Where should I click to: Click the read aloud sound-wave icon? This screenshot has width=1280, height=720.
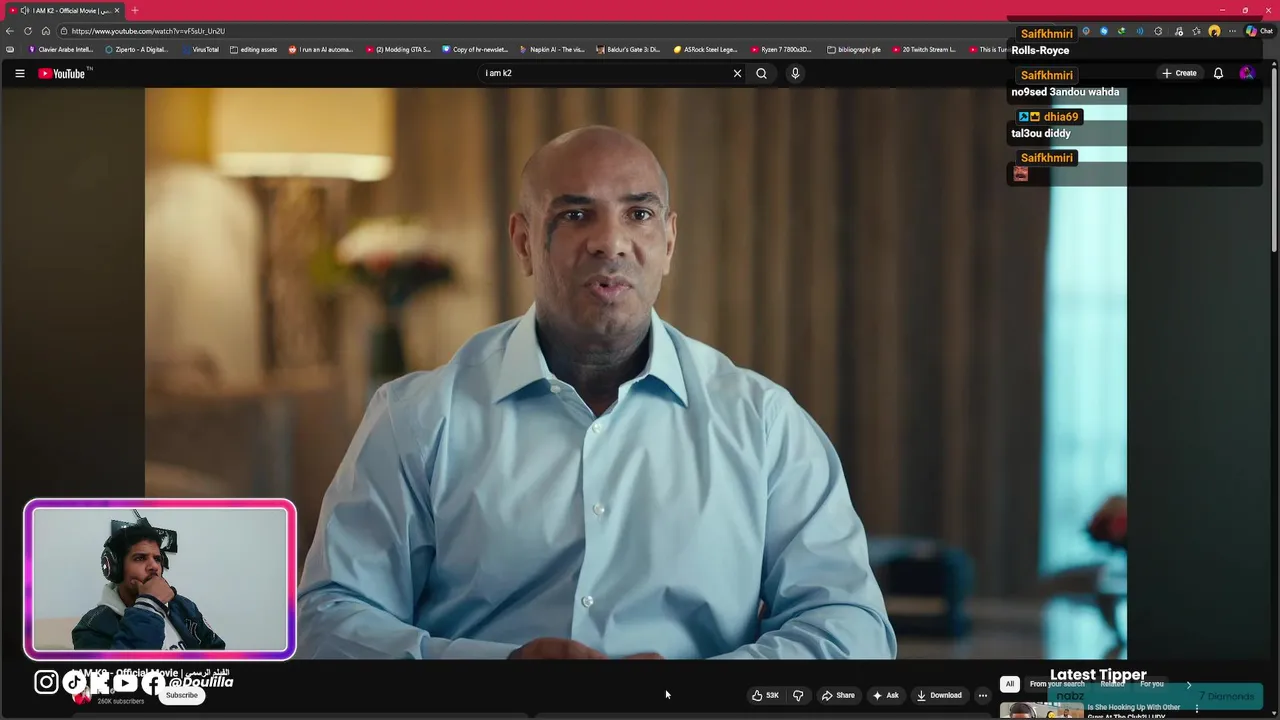(1139, 31)
